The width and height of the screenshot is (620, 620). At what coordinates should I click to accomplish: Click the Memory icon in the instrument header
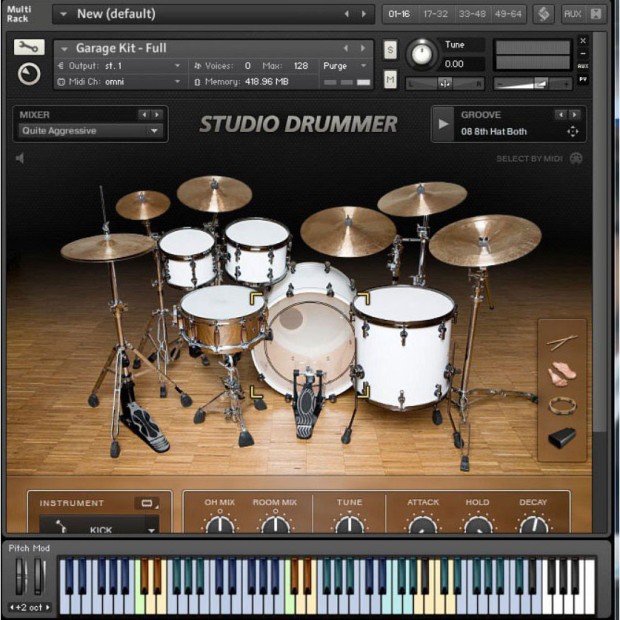197,82
